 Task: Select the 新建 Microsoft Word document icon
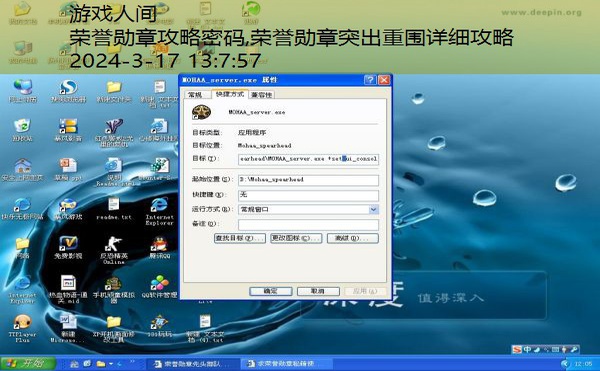(68, 329)
